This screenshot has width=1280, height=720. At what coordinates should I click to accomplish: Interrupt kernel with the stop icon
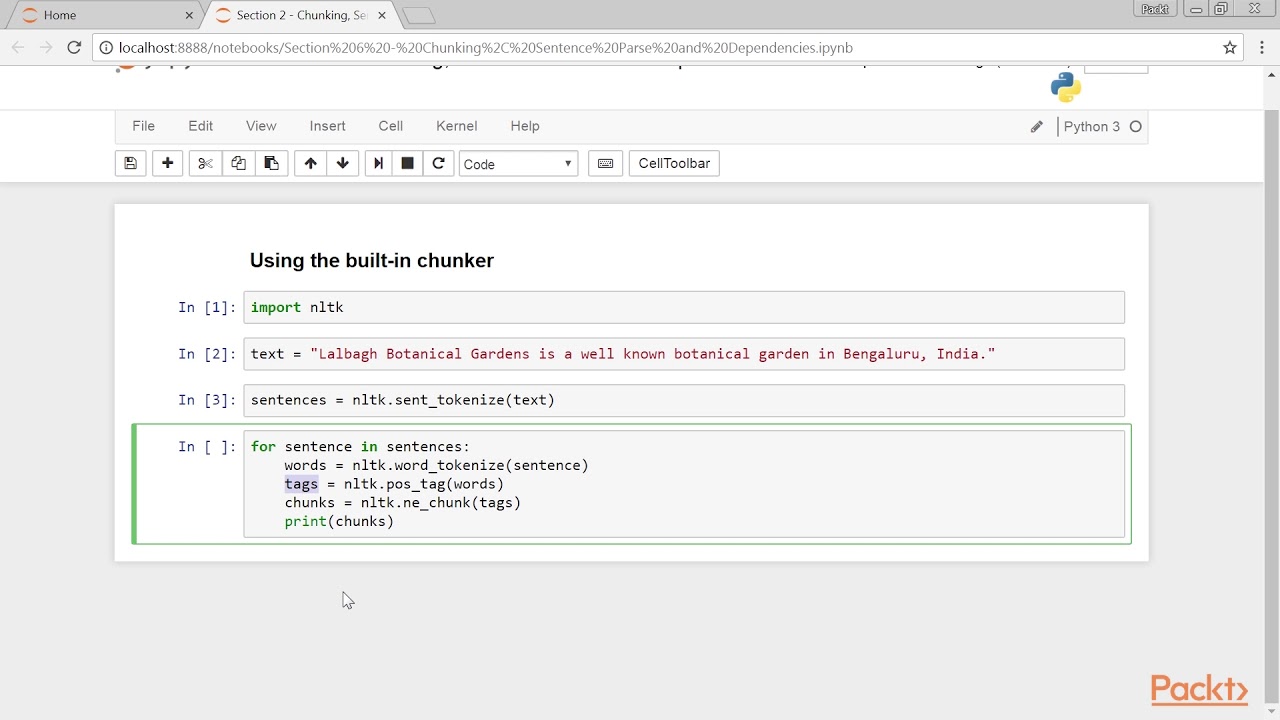tap(407, 163)
